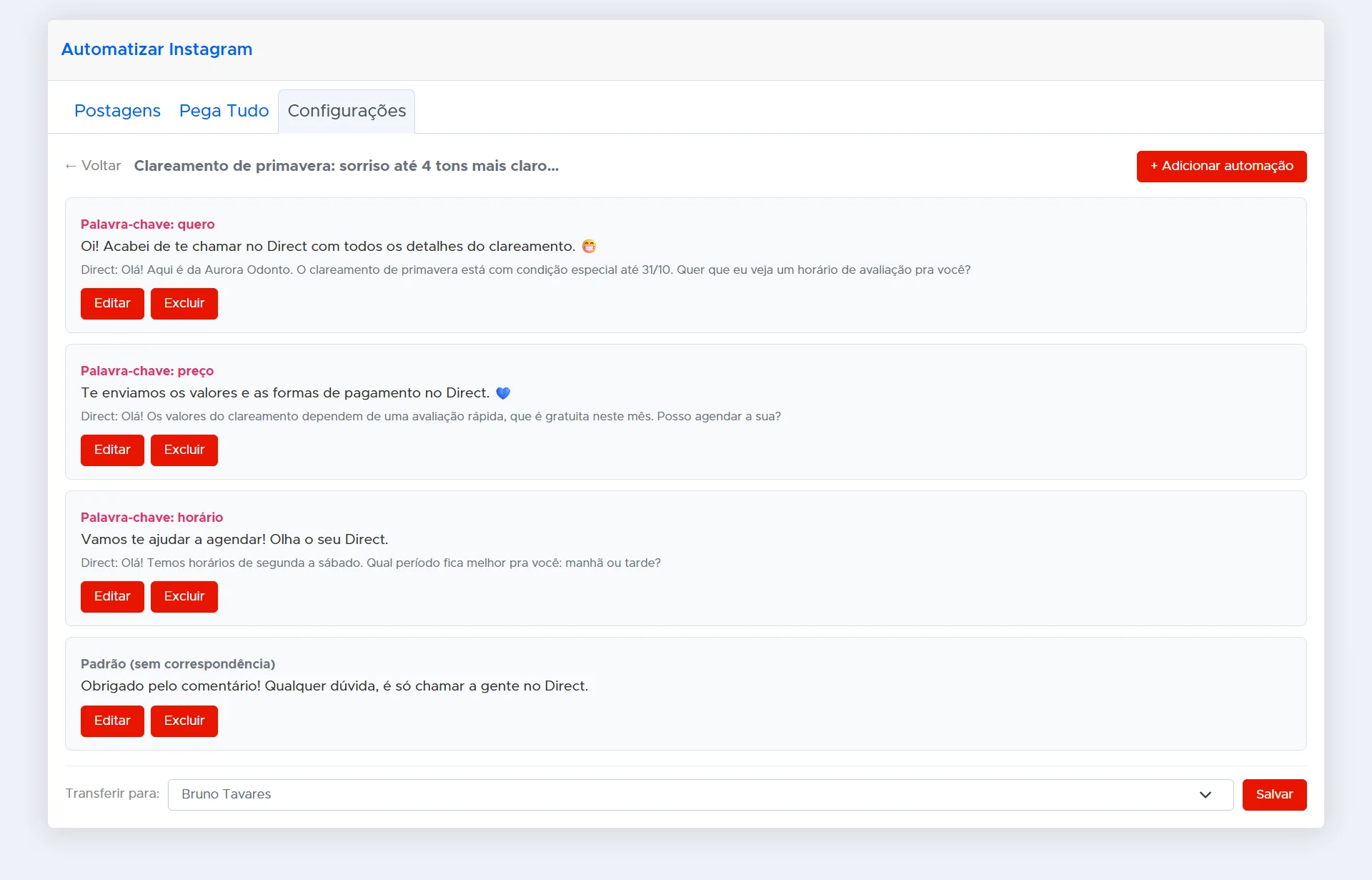Click the Direct message mentioning Aurora Odonto

[x=525, y=270]
